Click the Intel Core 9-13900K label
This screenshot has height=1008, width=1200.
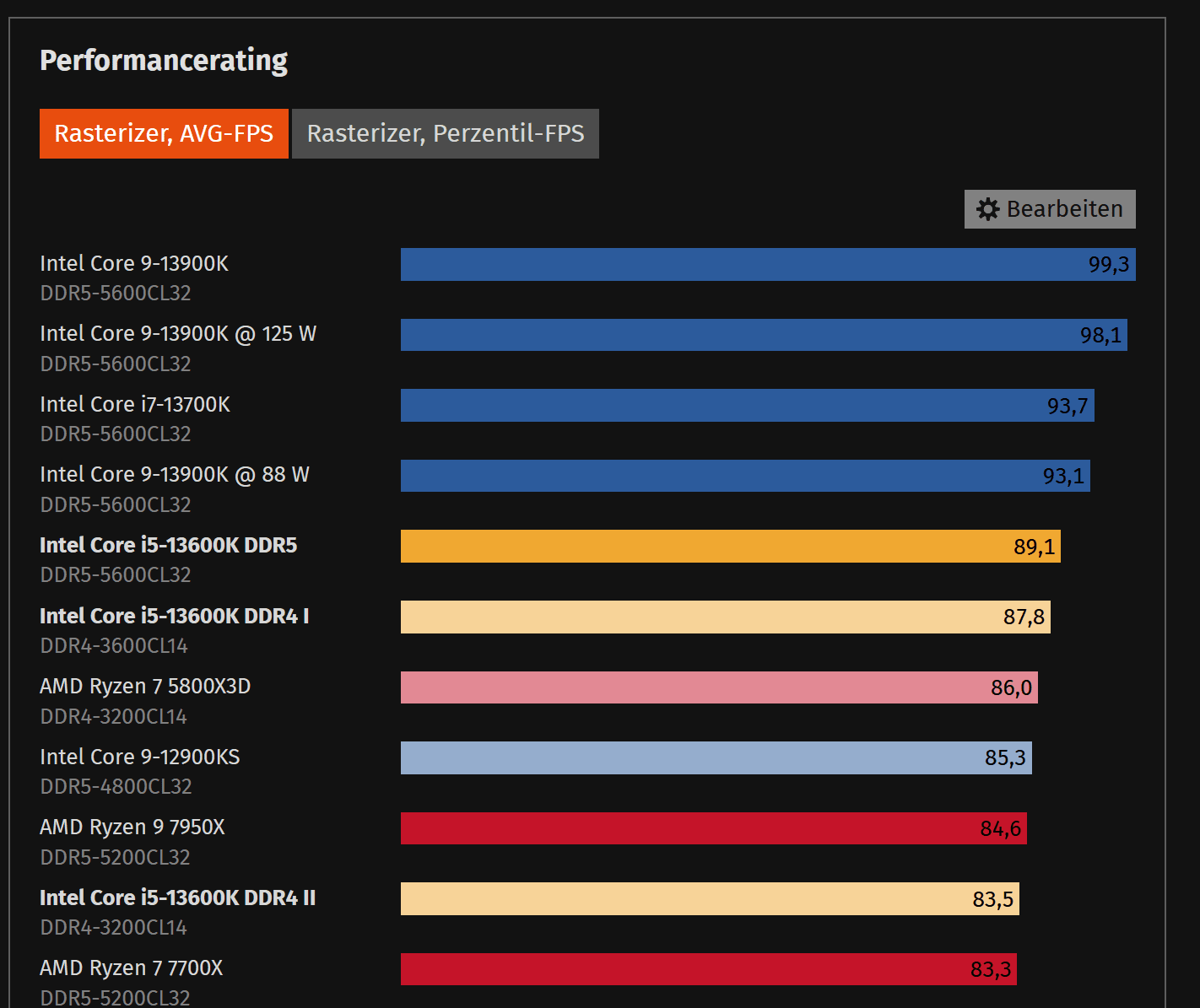[x=134, y=263]
